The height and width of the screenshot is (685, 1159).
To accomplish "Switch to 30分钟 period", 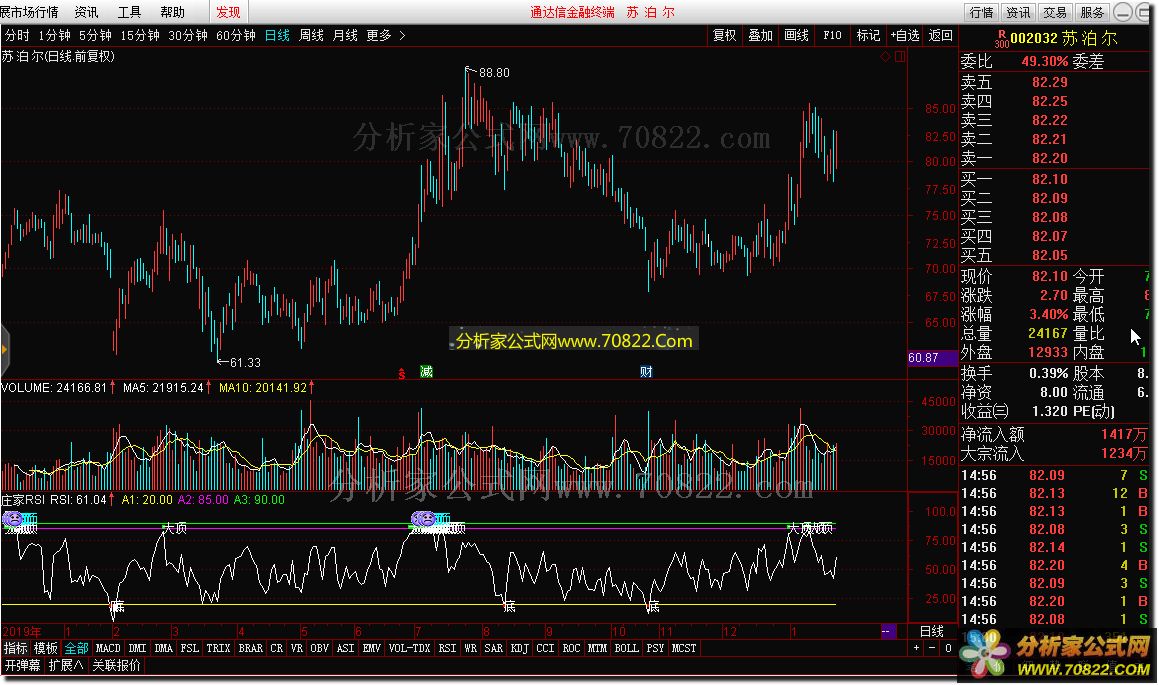I will [x=188, y=35].
